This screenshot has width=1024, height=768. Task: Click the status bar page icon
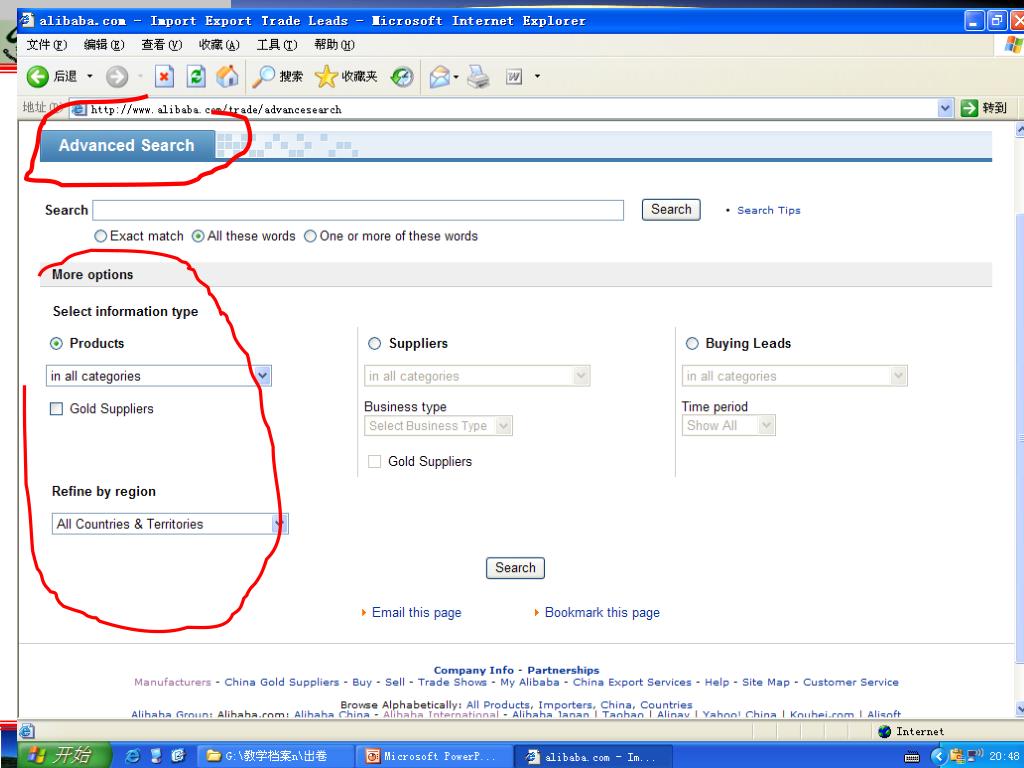pos(27,731)
